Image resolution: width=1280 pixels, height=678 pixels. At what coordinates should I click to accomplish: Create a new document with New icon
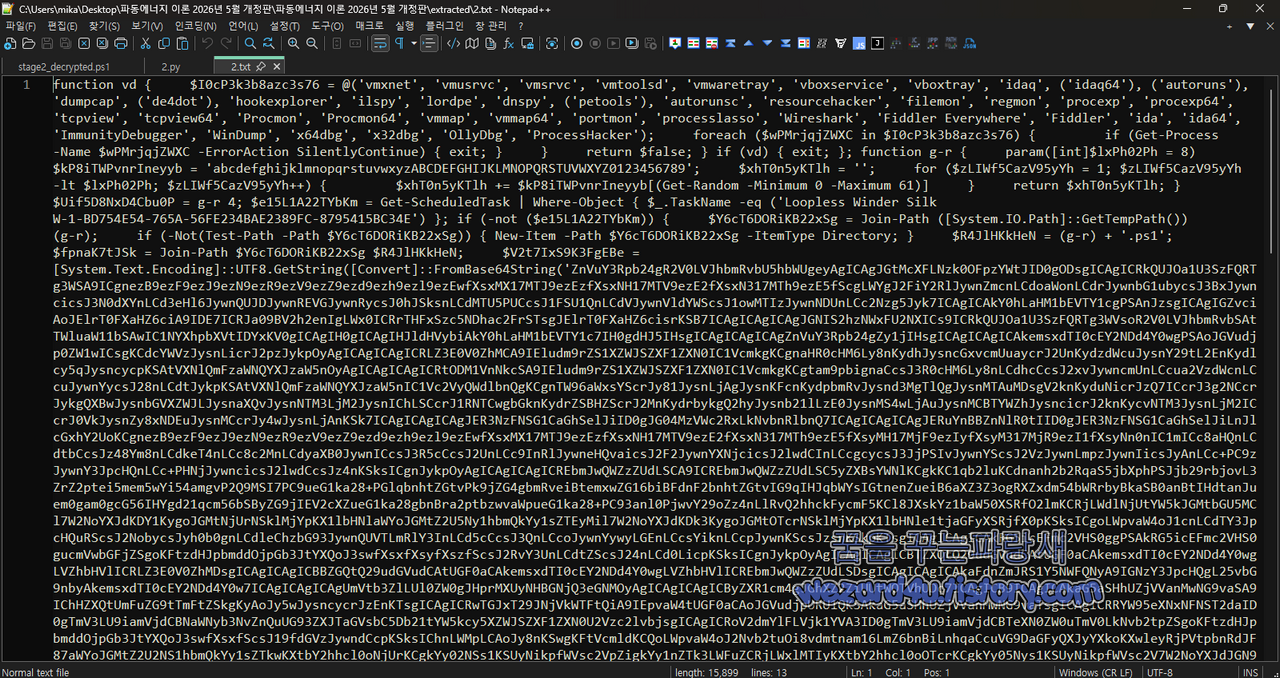click(x=10, y=43)
